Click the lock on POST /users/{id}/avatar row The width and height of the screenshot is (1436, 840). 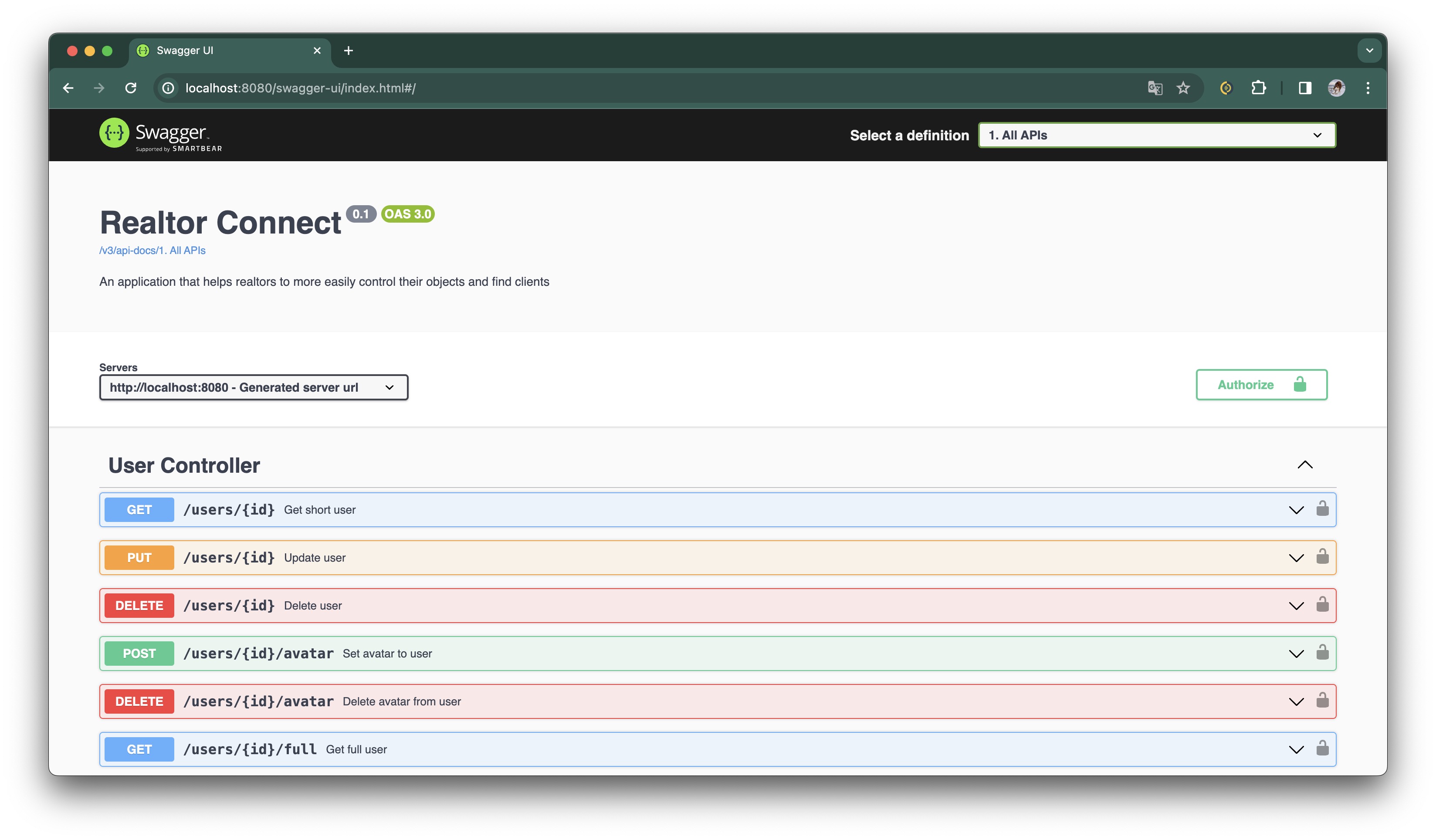(1322, 652)
